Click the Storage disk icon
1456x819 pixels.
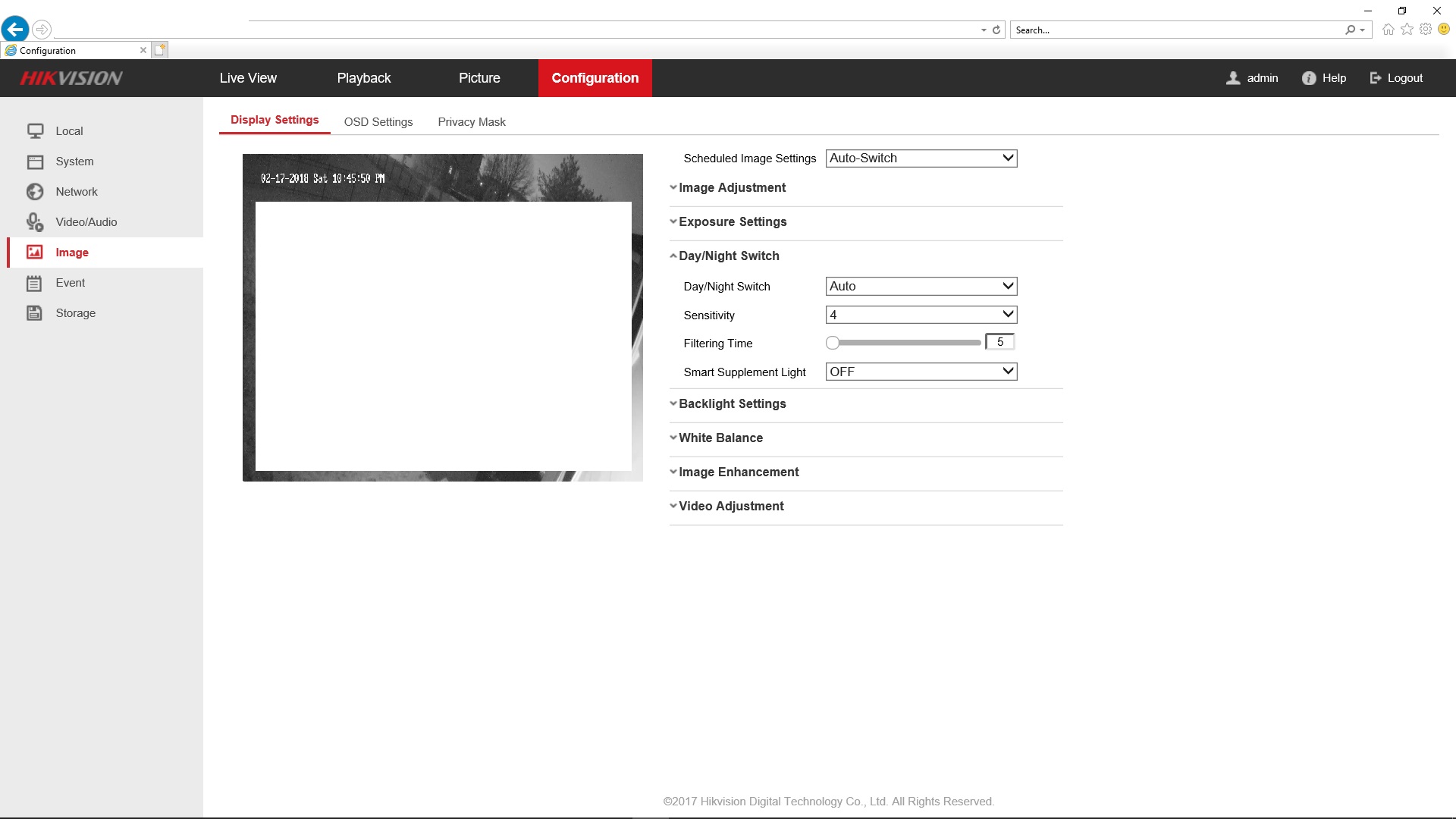pyautogui.click(x=35, y=313)
